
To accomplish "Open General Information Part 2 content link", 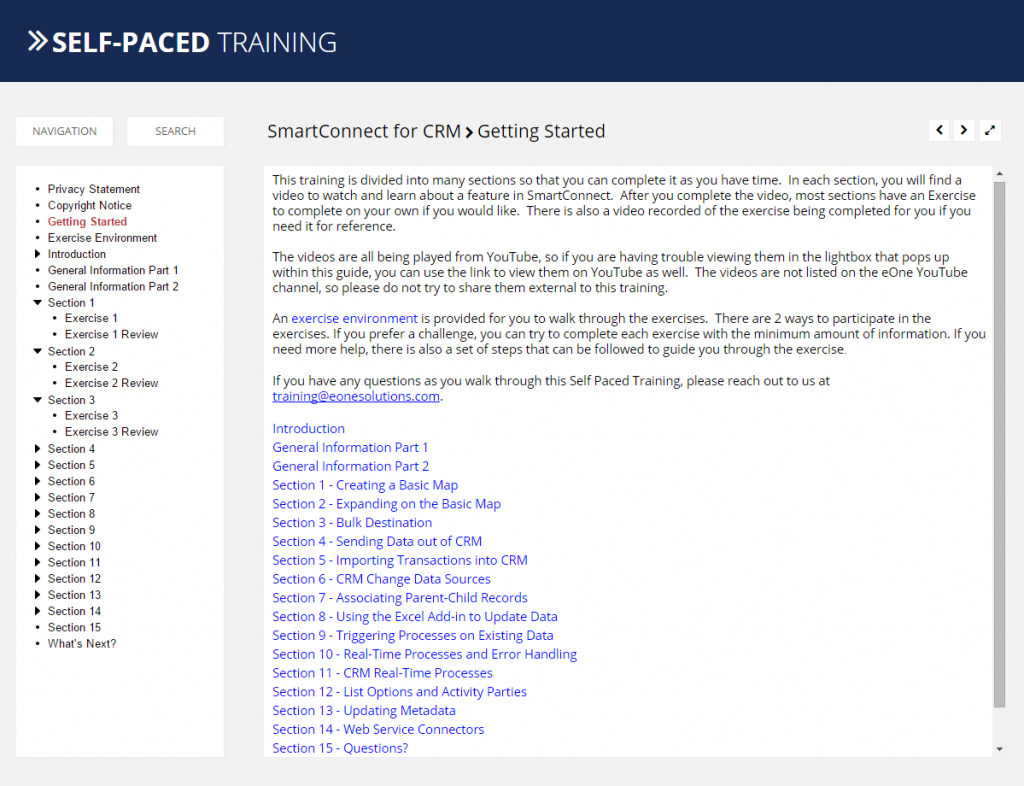I will coord(351,467).
